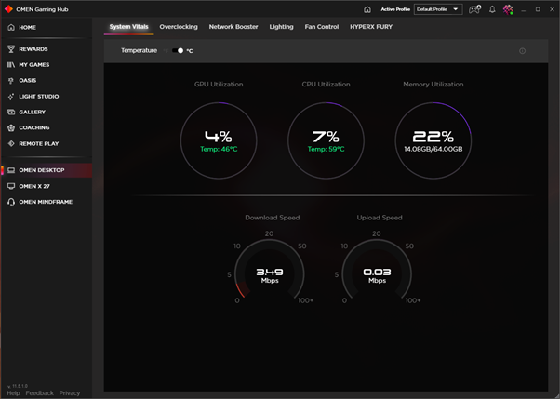Click the 'Temp: 59°C' CPU reading
The image size is (560, 399).
point(326,149)
